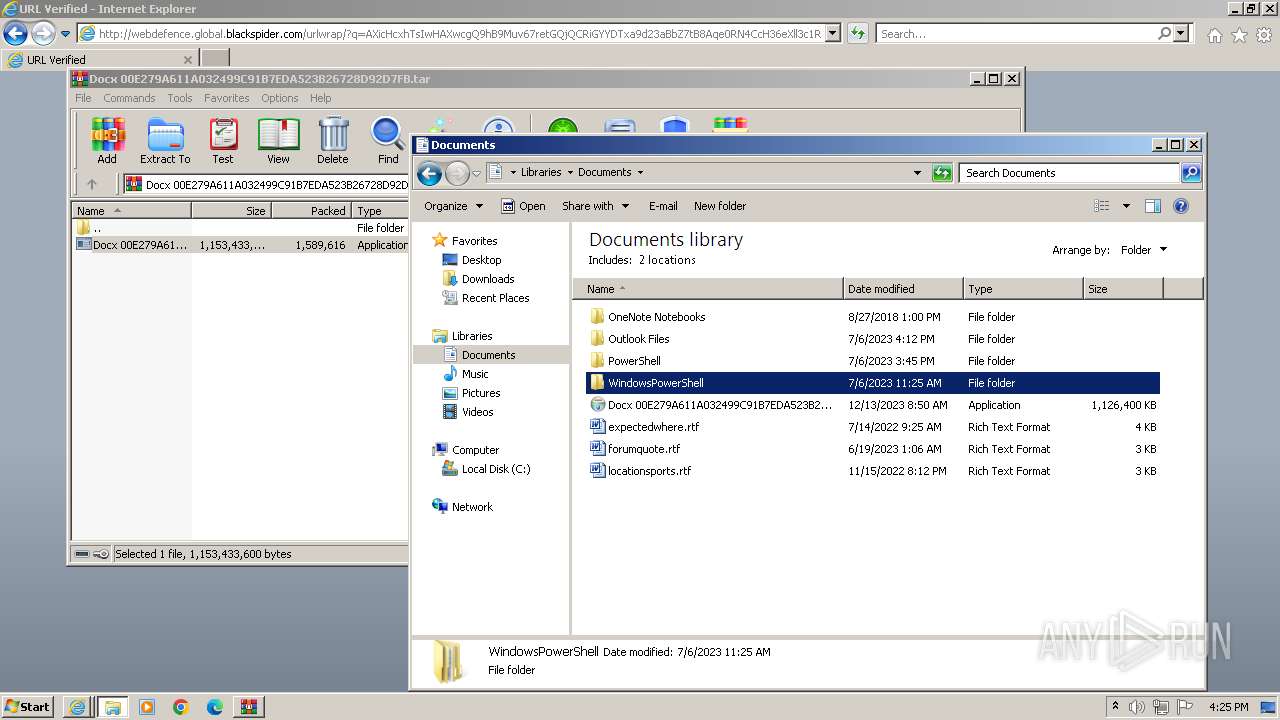Viewport: 1280px width, 720px height.
Task: Open Windows Media Player taskbar icon
Action: click(x=147, y=707)
